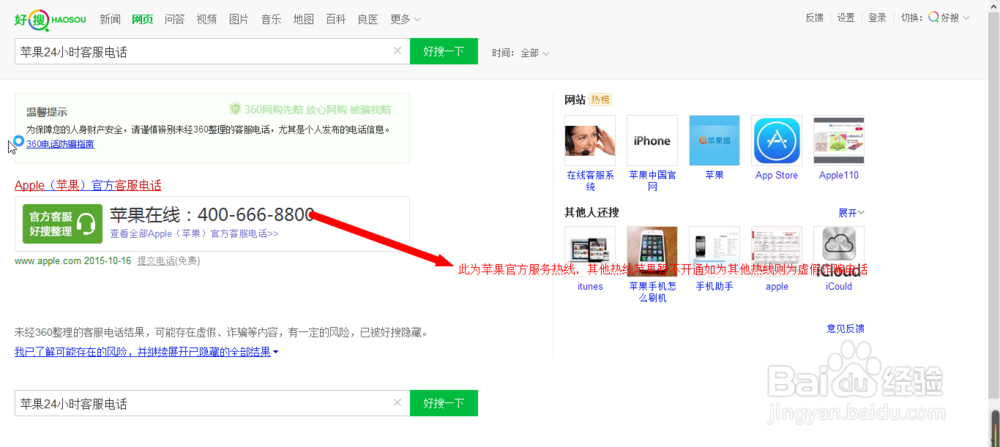The height and width of the screenshot is (447, 1000).
Task: Open the 在线客服系统 text link
Action: pyautogui.click(x=590, y=181)
